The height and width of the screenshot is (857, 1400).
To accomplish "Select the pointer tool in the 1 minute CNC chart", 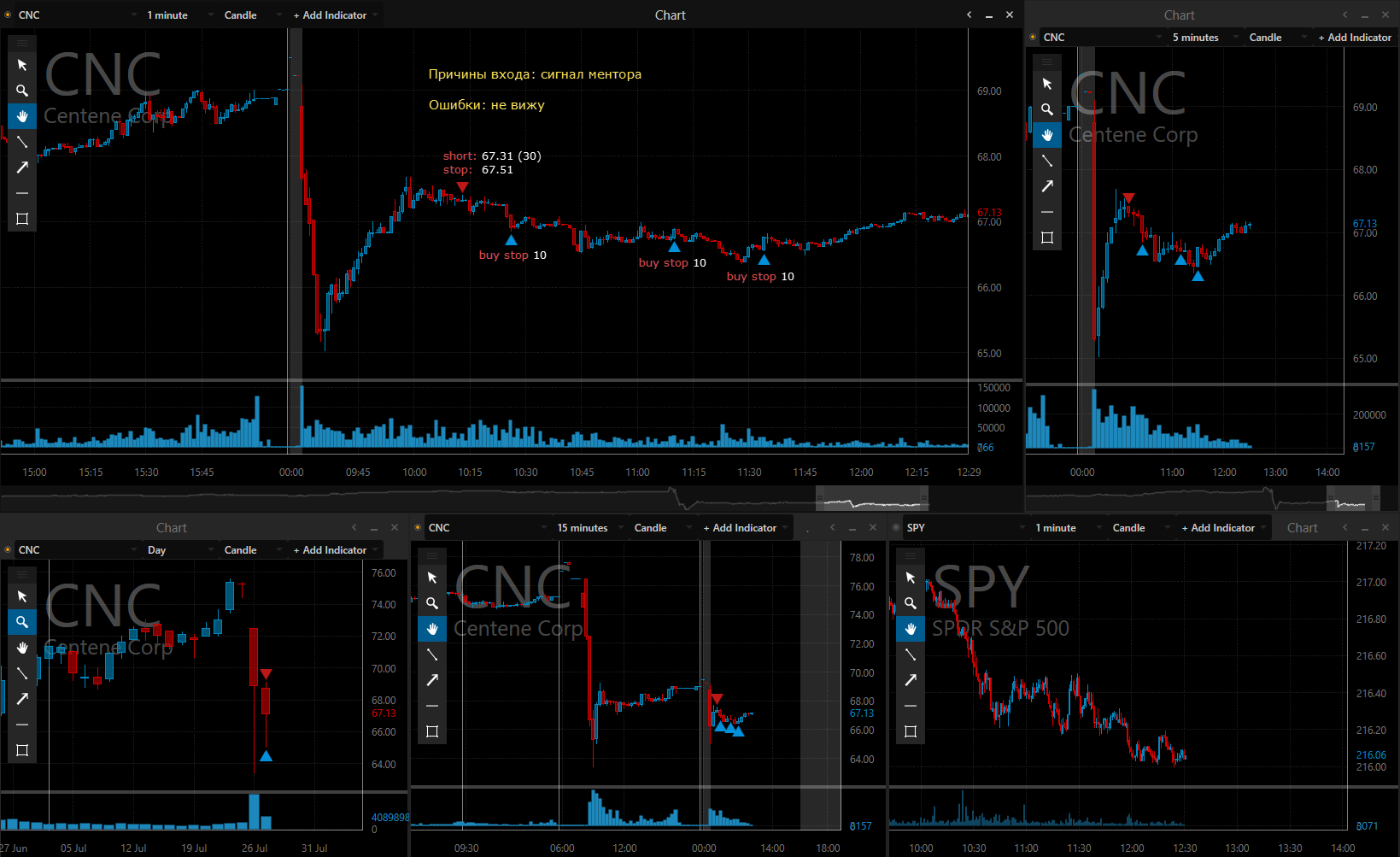I will pos(22,65).
